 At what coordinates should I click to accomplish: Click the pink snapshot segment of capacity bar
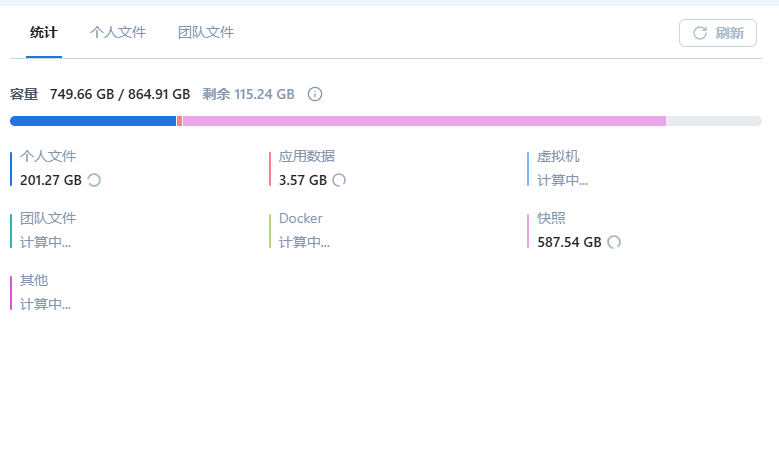424,121
